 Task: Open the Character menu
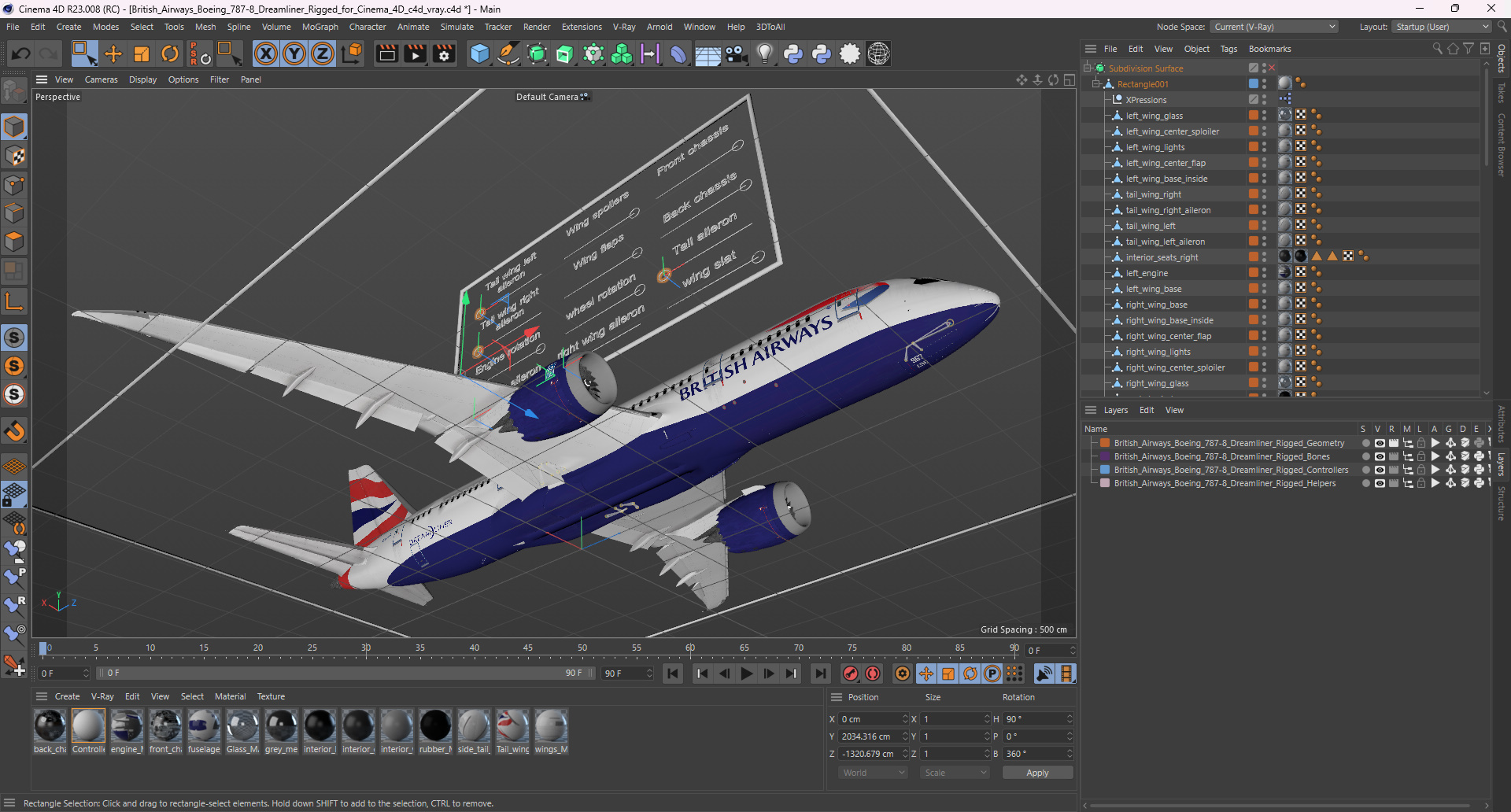pyautogui.click(x=368, y=27)
